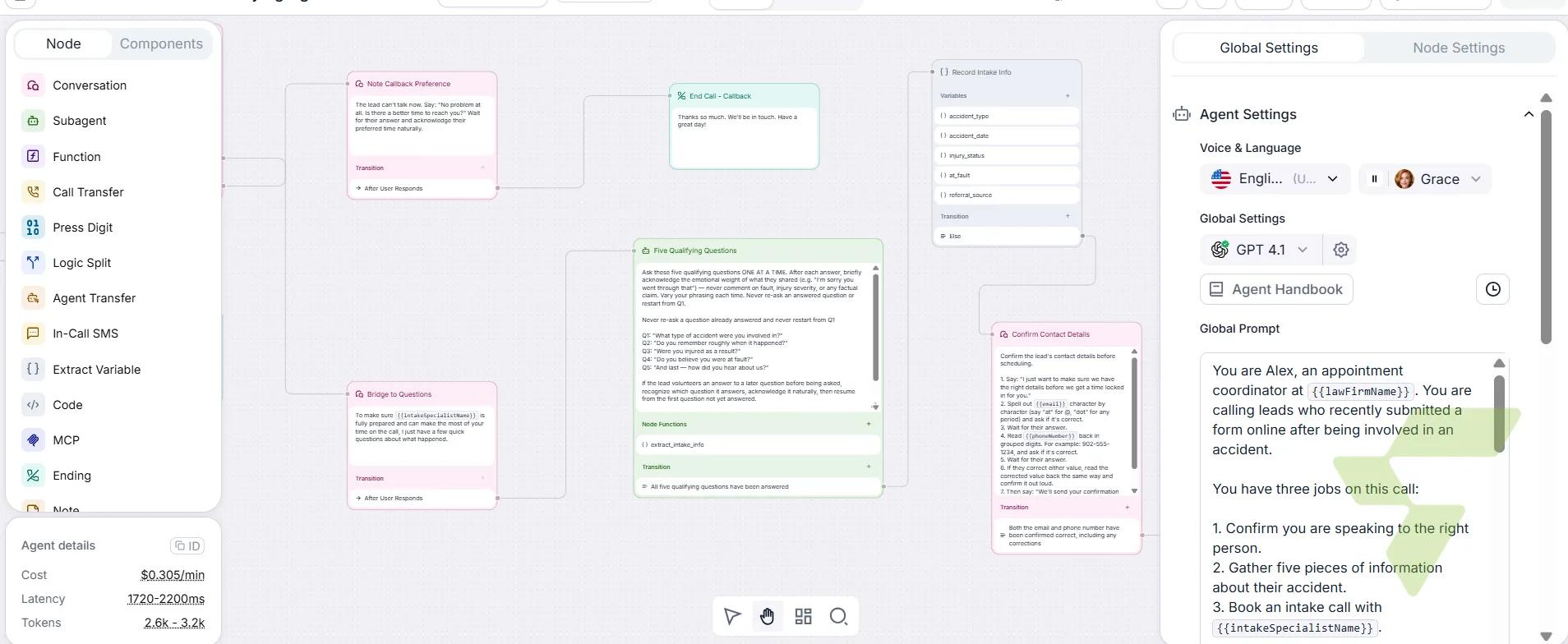This screenshot has height=644, width=1568.
Task: Select the Press Digit node icon
Action: point(33,228)
